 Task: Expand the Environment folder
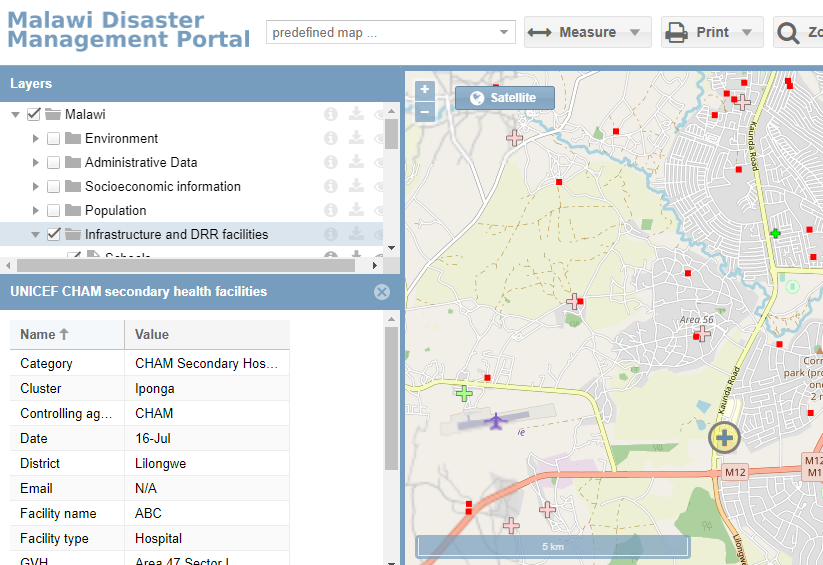(35, 139)
